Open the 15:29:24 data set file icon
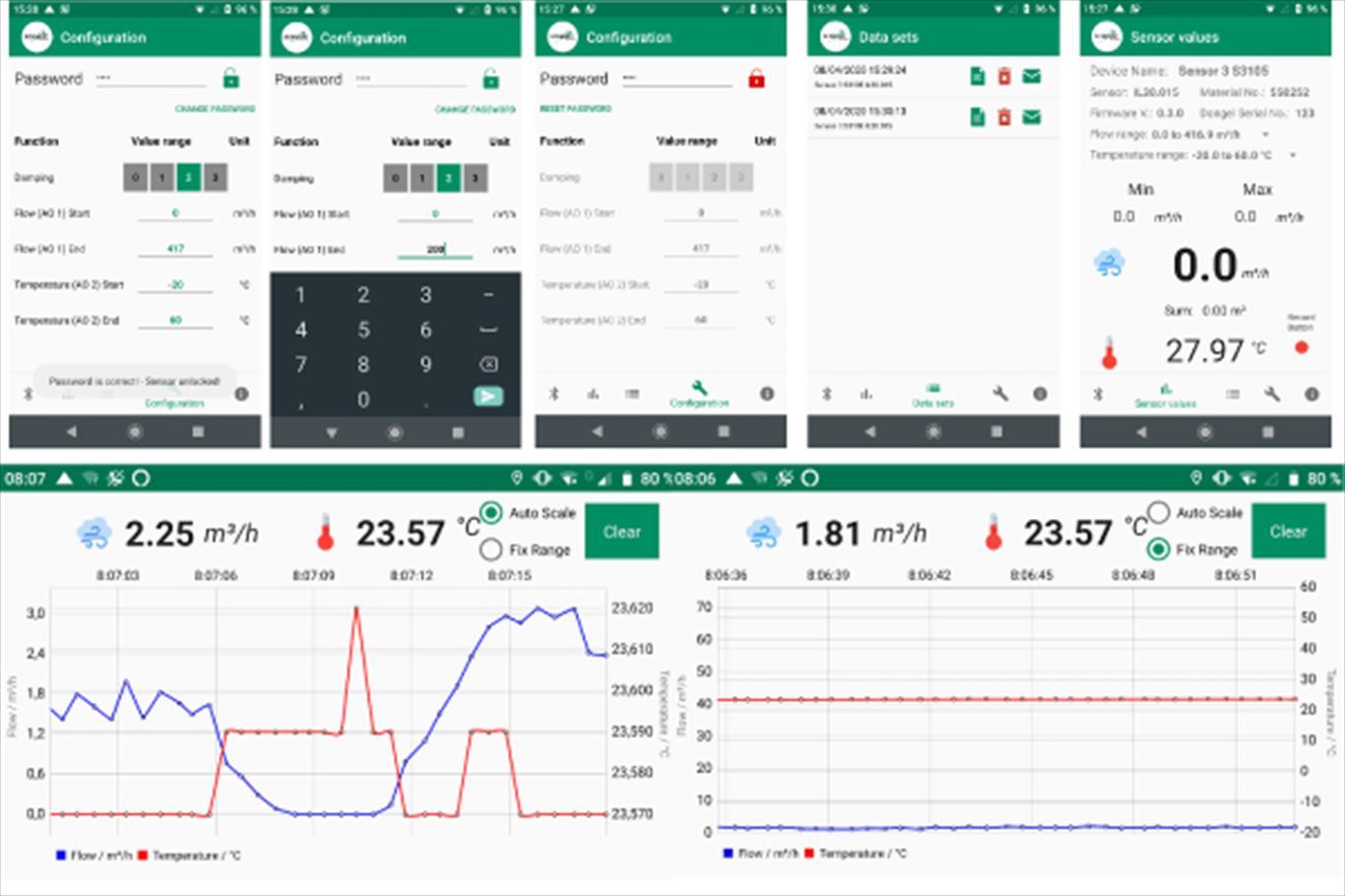The width and height of the screenshot is (1345, 896). click(978, 76)
